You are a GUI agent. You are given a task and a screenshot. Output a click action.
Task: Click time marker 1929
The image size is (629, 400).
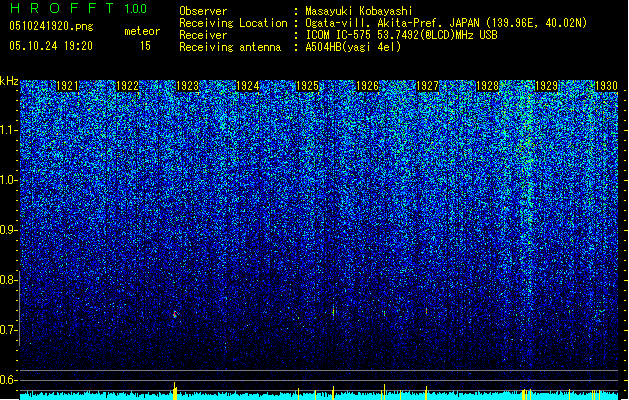547,86
